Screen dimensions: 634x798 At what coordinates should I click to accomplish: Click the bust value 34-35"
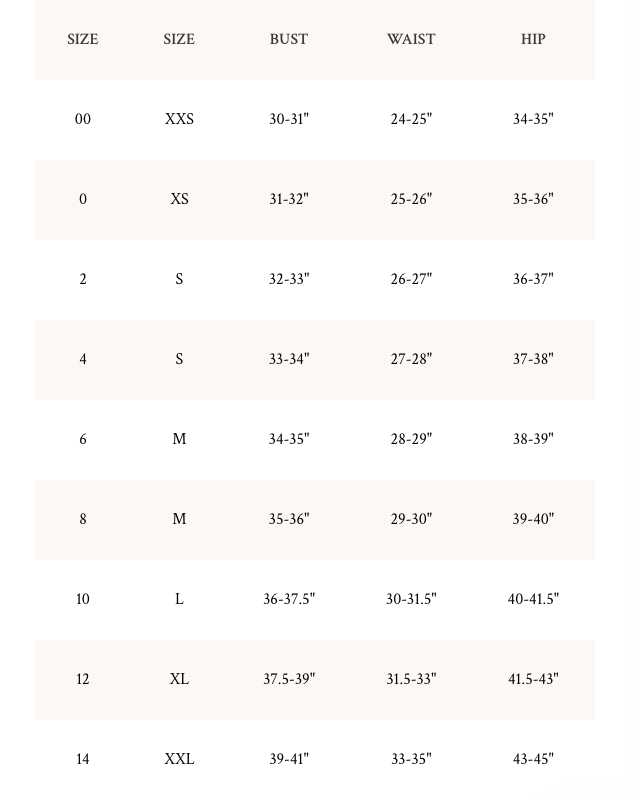(289, 439)
